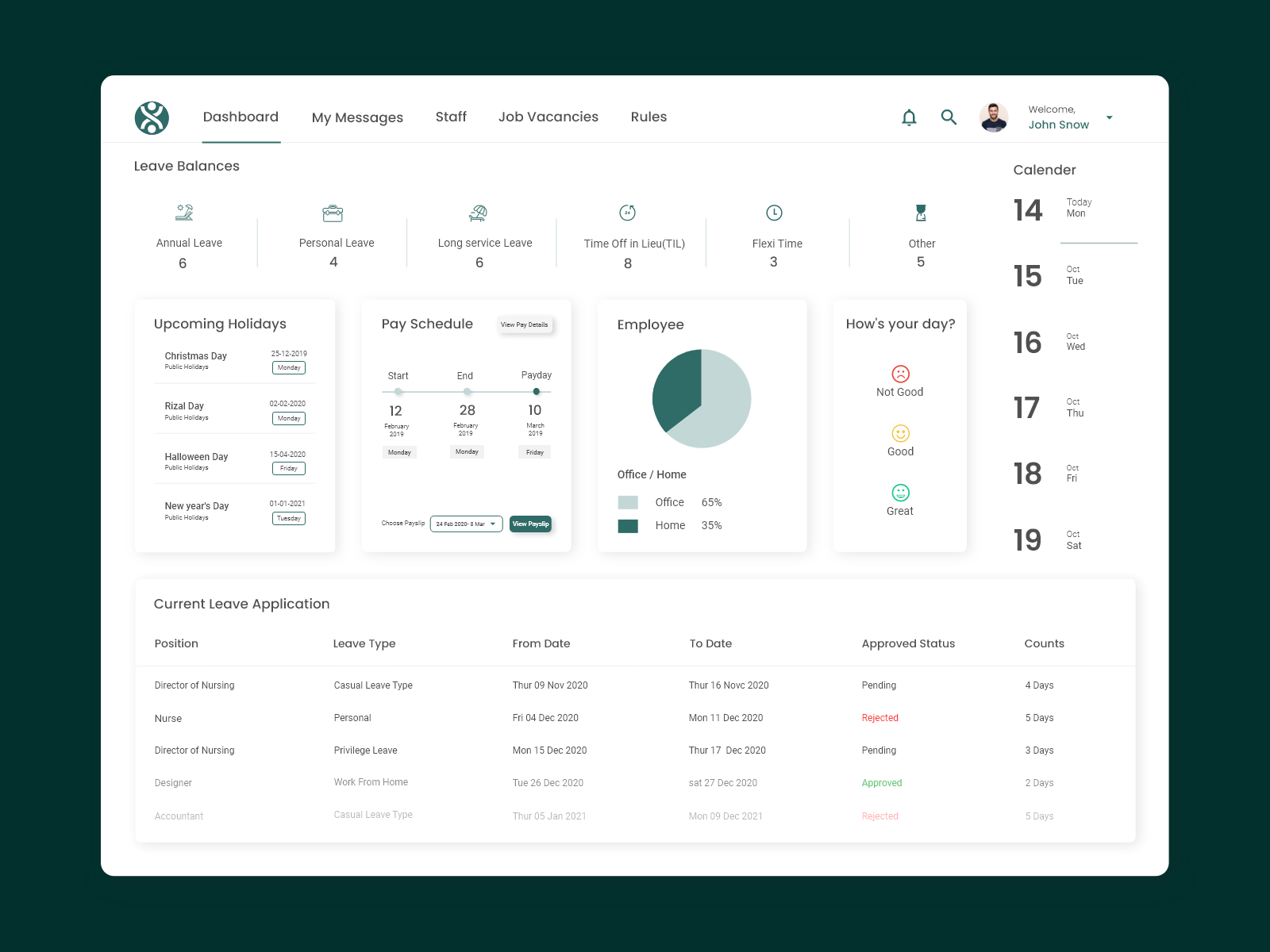Image resolution: width=1270 pixels, height=952 pixels.
Task: Click the Office color swatch in legend
Action: [x=628, y=501]
